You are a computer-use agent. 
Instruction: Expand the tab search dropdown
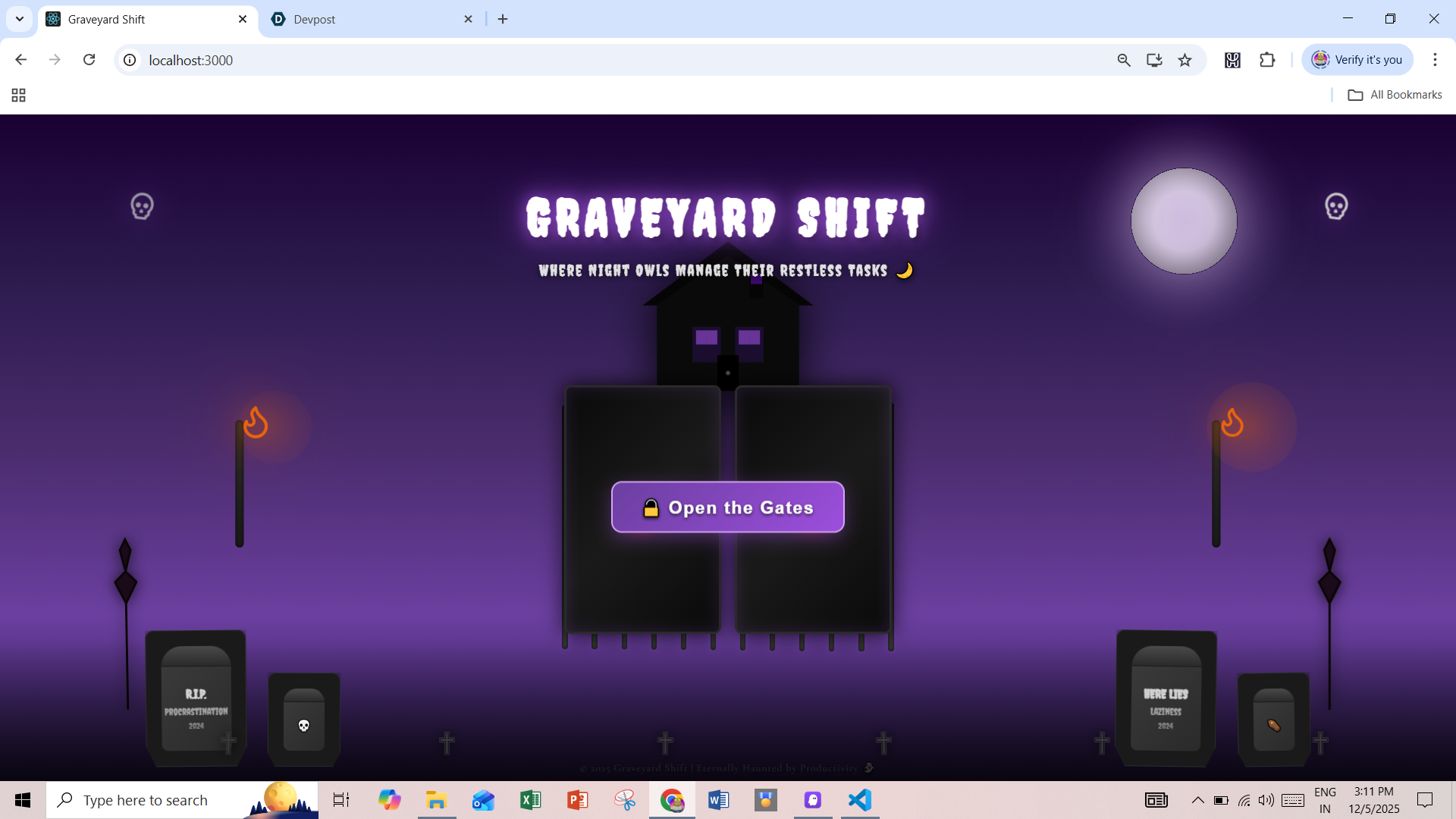[x=20, y=20]
